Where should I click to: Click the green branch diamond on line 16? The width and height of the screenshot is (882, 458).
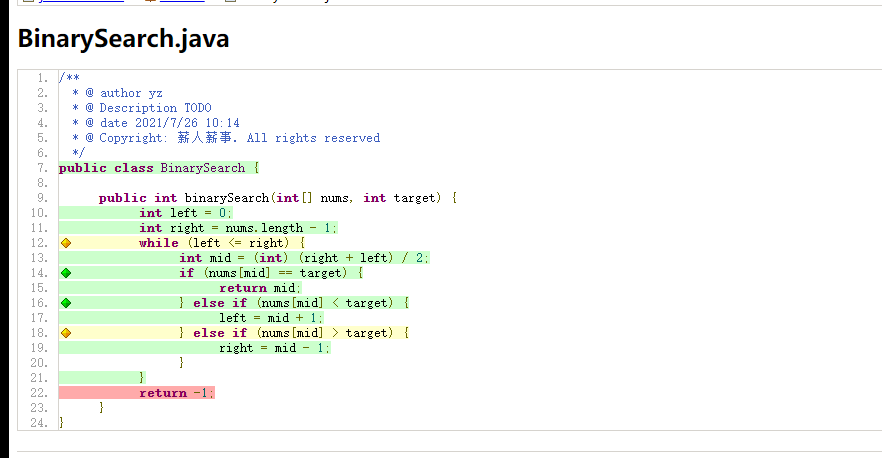pyautogui.click(x=66, y=303)
